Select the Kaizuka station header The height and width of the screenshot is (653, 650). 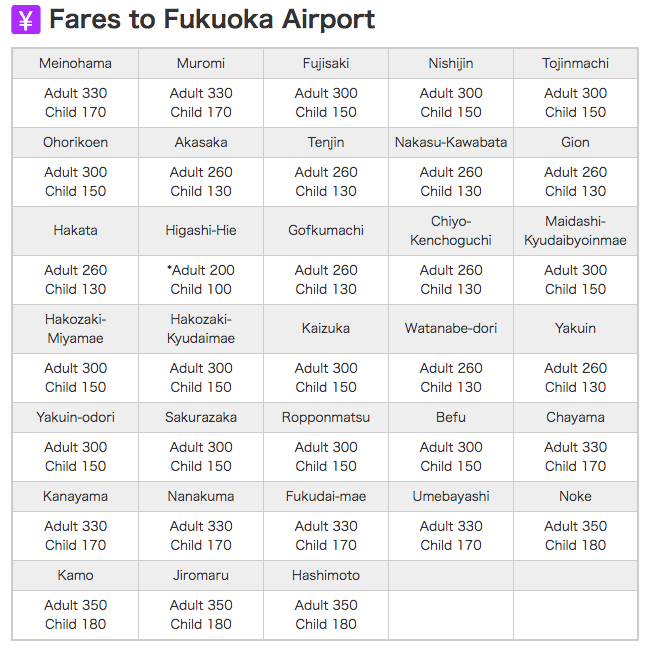(326, 329)
